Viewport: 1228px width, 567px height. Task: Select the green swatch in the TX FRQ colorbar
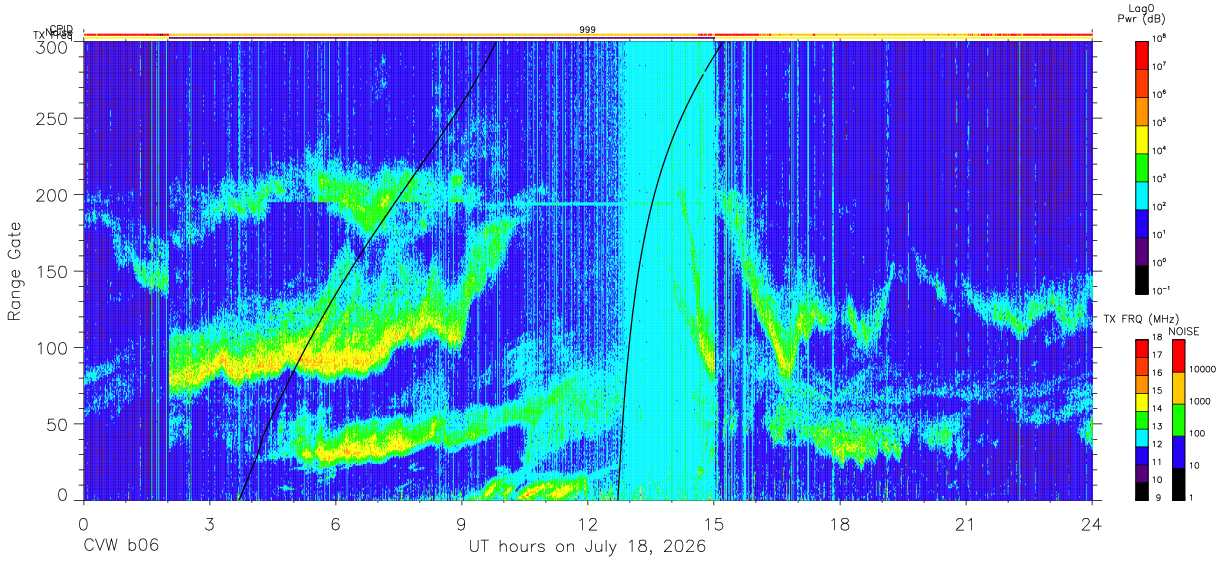click(1142, 420)
